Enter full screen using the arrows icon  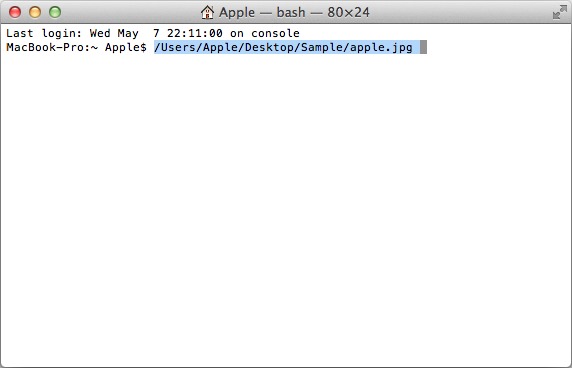pyautogui.click(x=559, y=12)
